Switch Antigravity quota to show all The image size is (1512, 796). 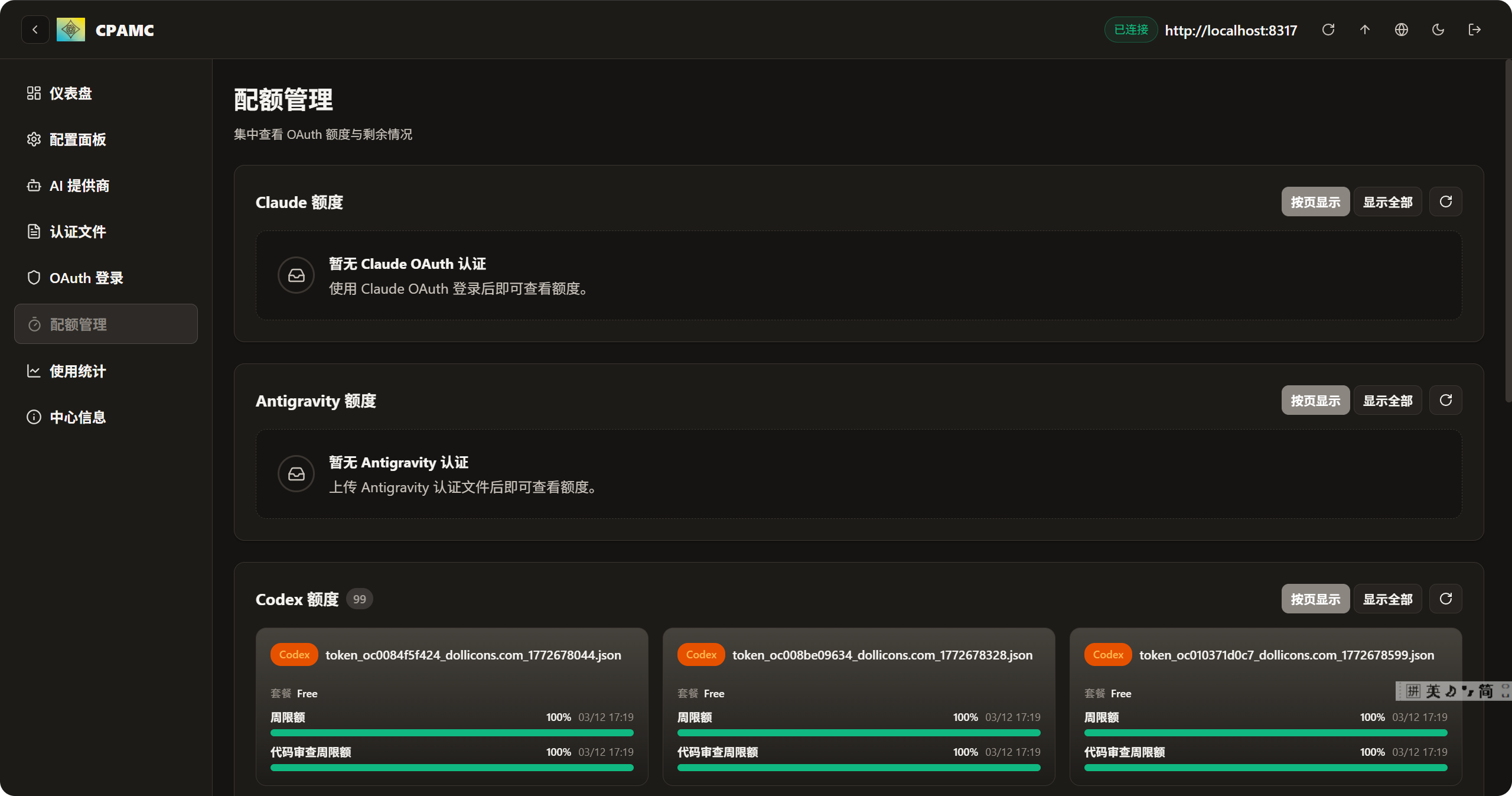coord(1387,400)
